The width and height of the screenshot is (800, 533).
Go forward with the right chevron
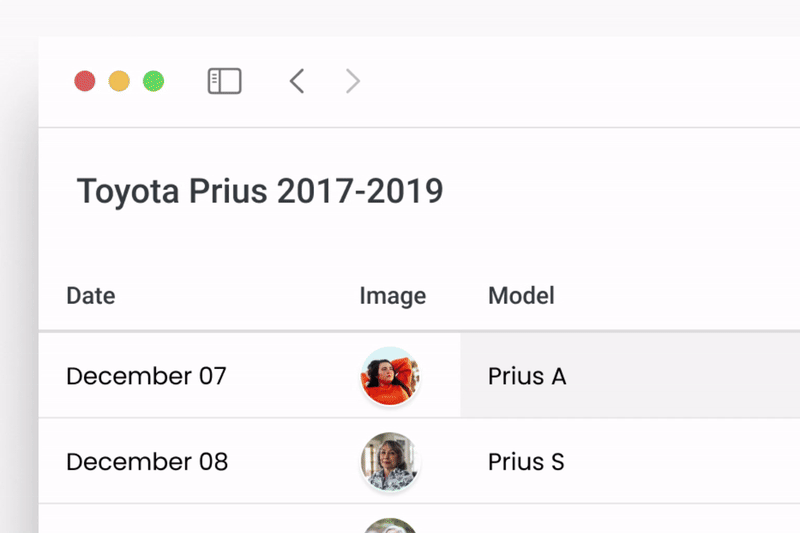tap(353, 81)
